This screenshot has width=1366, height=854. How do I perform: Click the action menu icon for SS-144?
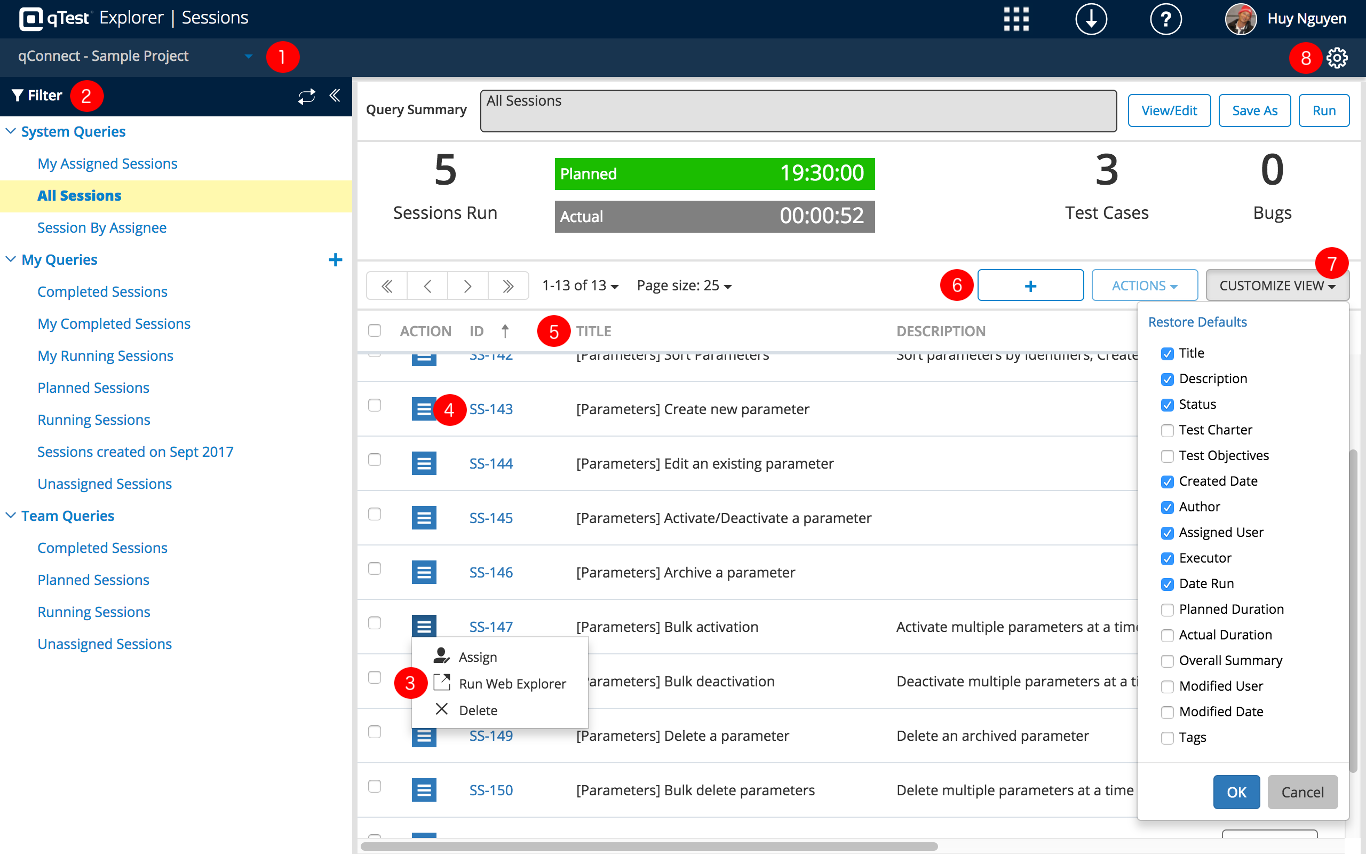click(424, 464)
